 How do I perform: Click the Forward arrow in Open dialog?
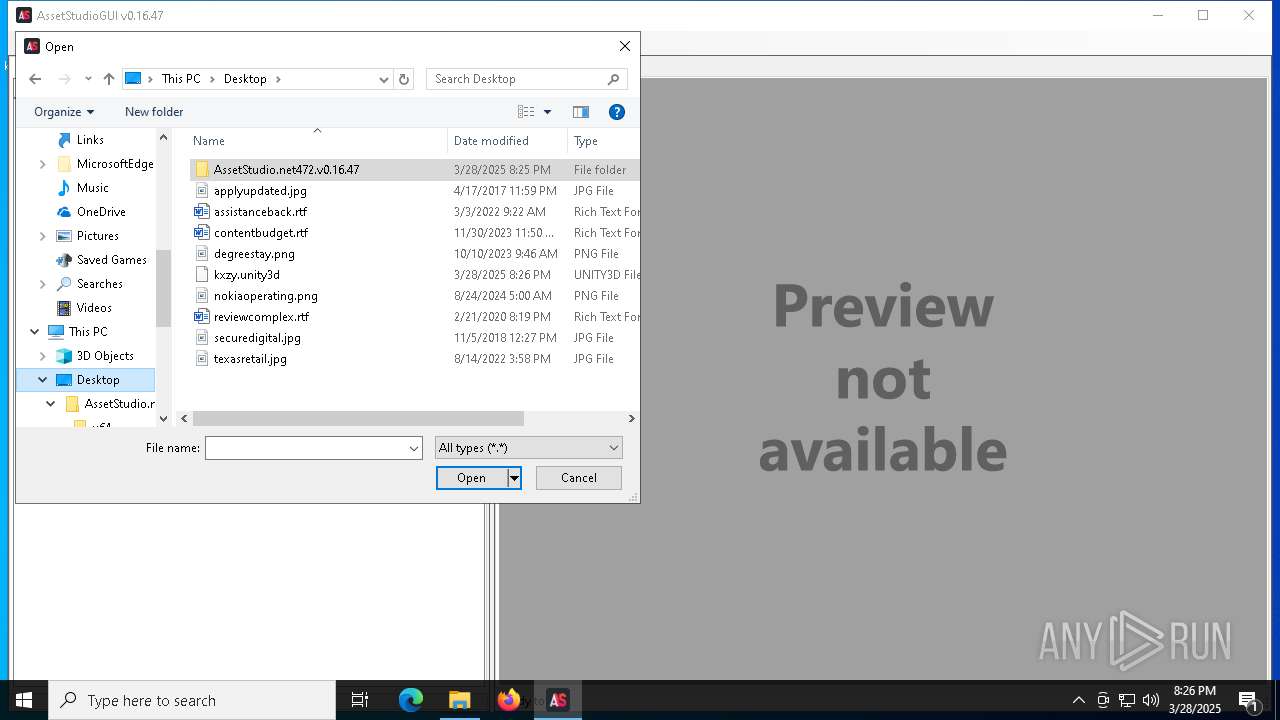point(65,79)
